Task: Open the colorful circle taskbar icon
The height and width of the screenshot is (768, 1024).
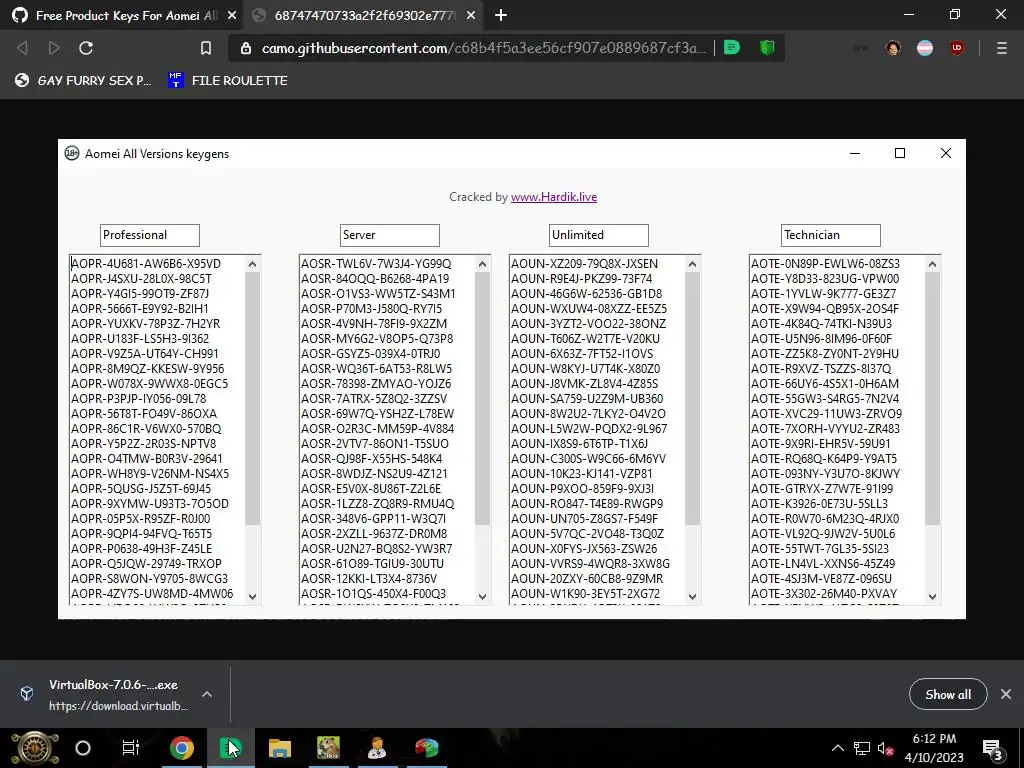Action: 426,748
